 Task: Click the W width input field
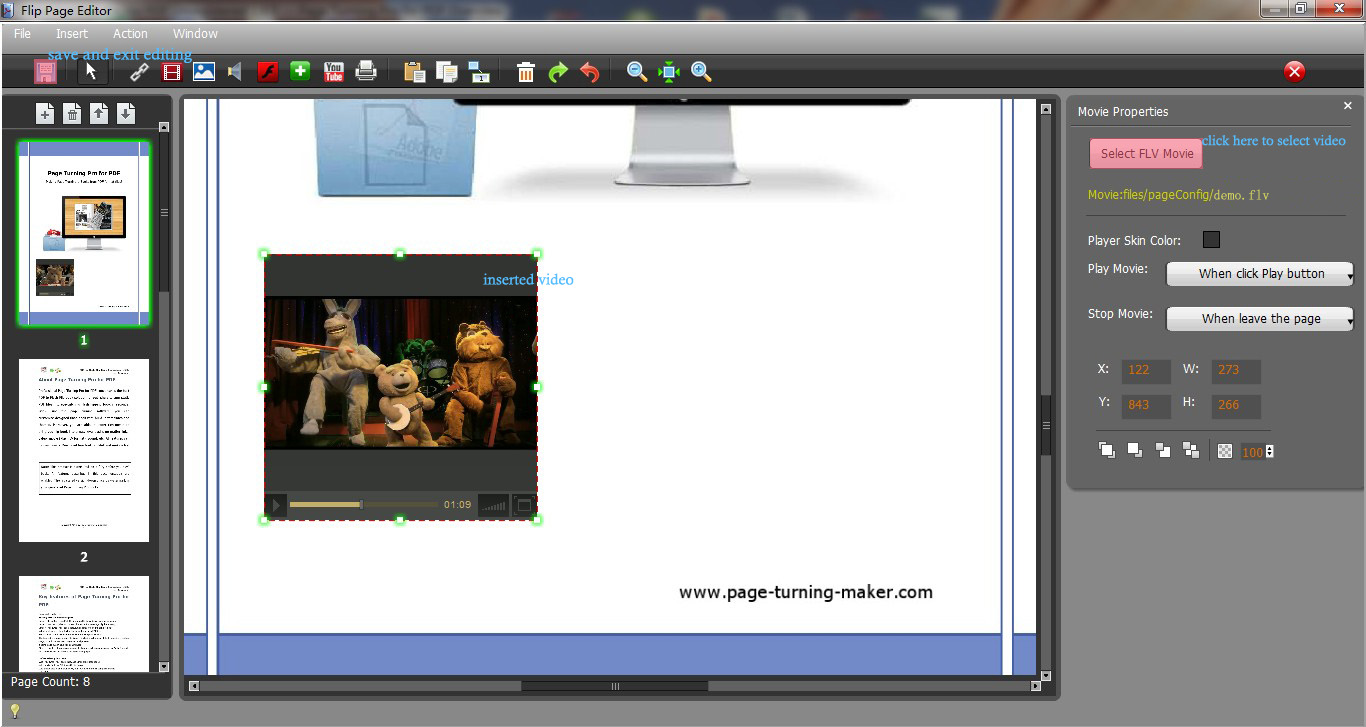click(x=1236, y=370)
